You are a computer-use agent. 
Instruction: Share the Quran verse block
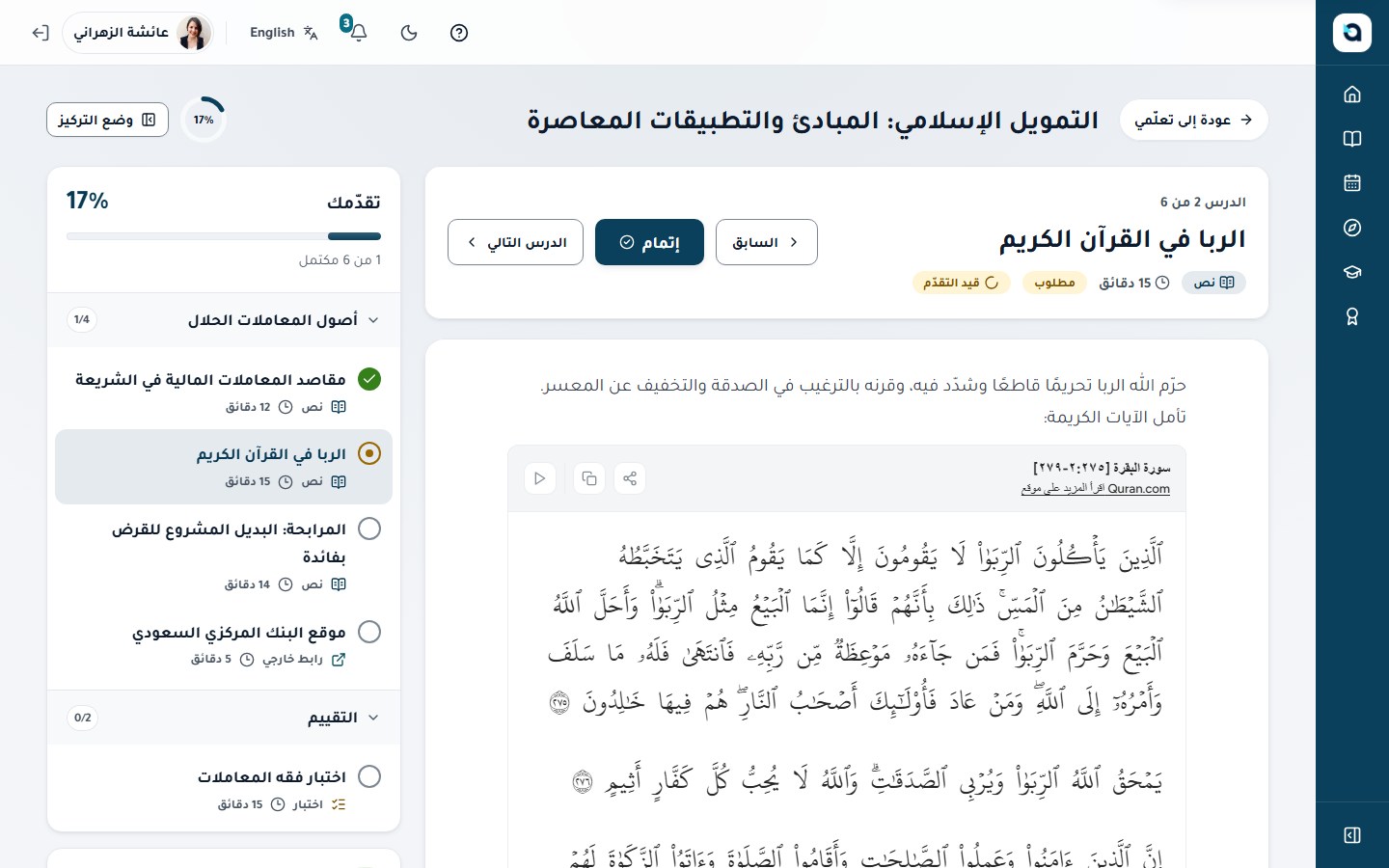pos(630,478)
